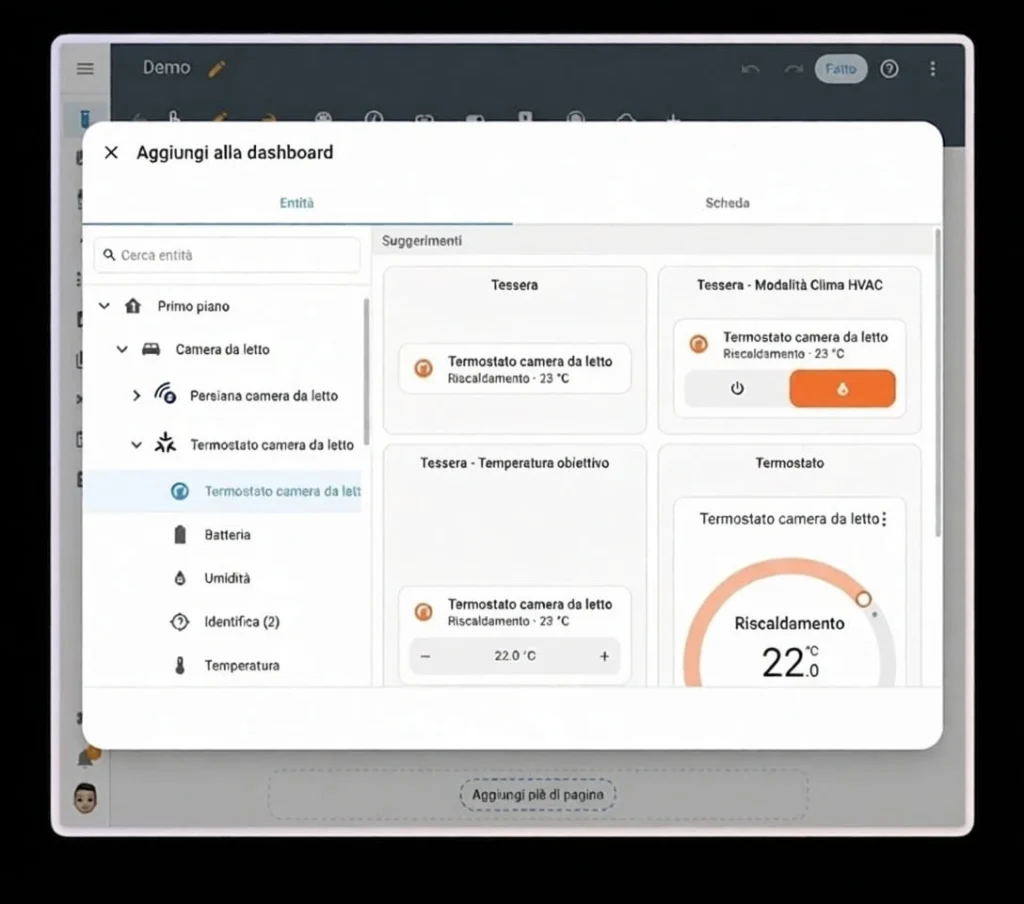This screenshot has height=904, width=1024.
Task: Increase target temperature with plus button
Action: click(x=604, y=656)
